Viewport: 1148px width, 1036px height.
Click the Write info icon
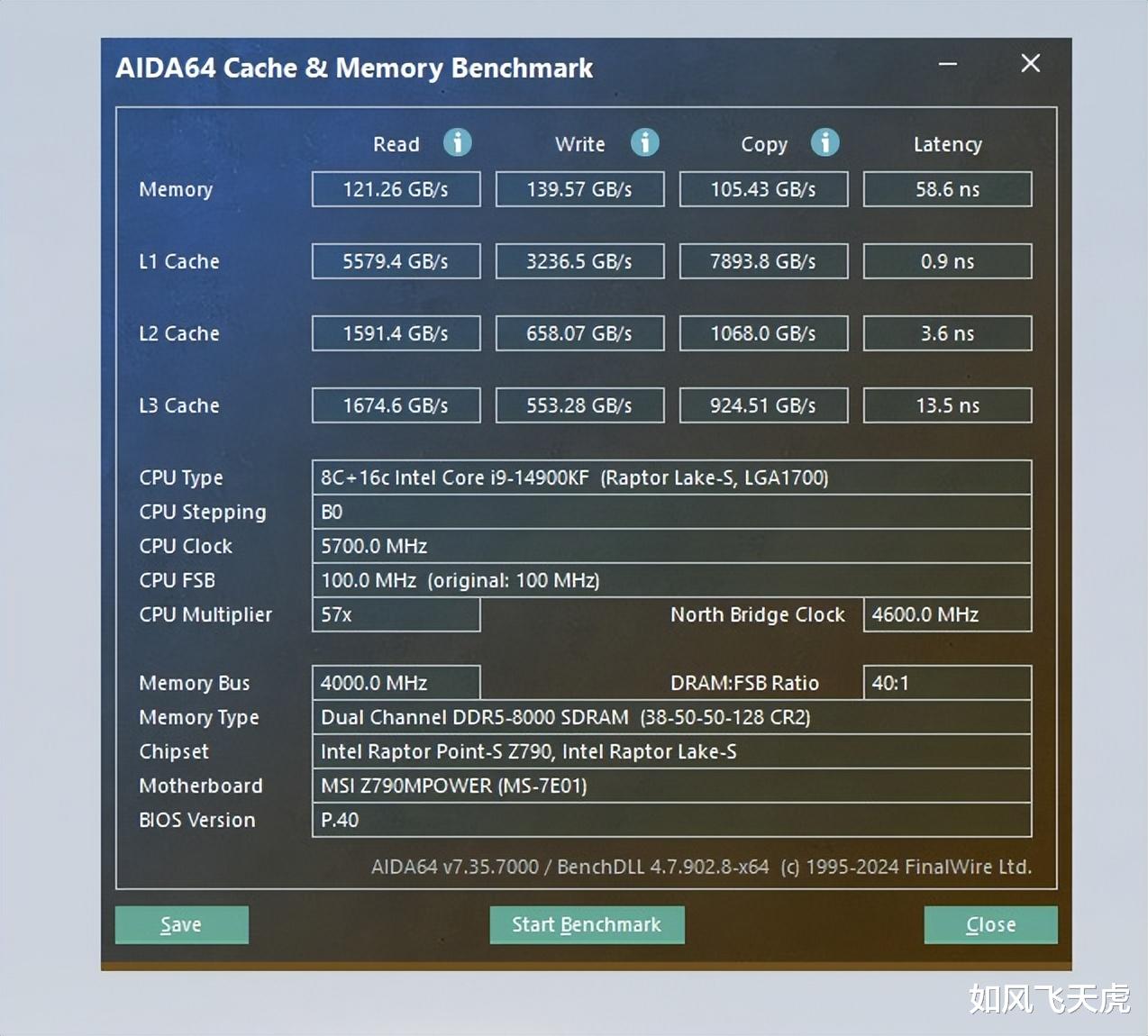[x=644, y=142]
